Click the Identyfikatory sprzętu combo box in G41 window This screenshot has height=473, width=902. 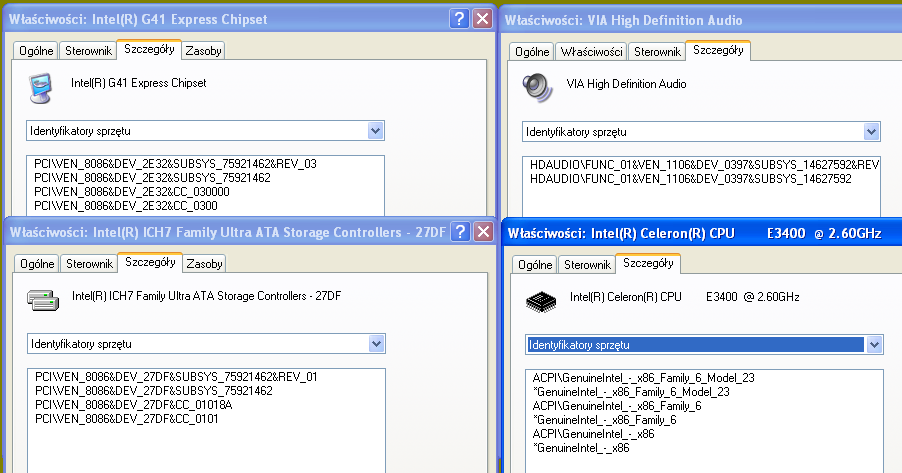click(x=205, y=131)
